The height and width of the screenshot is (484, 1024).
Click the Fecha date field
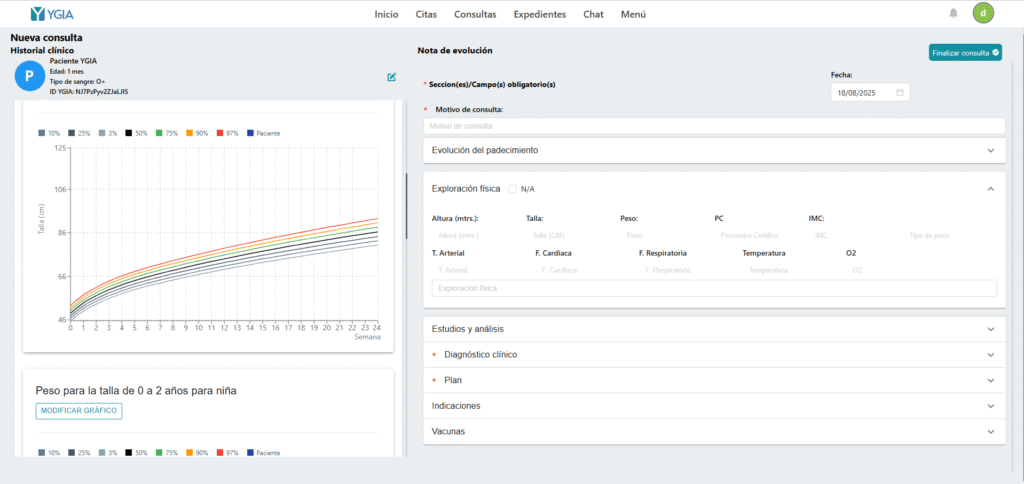click(870, 93)
